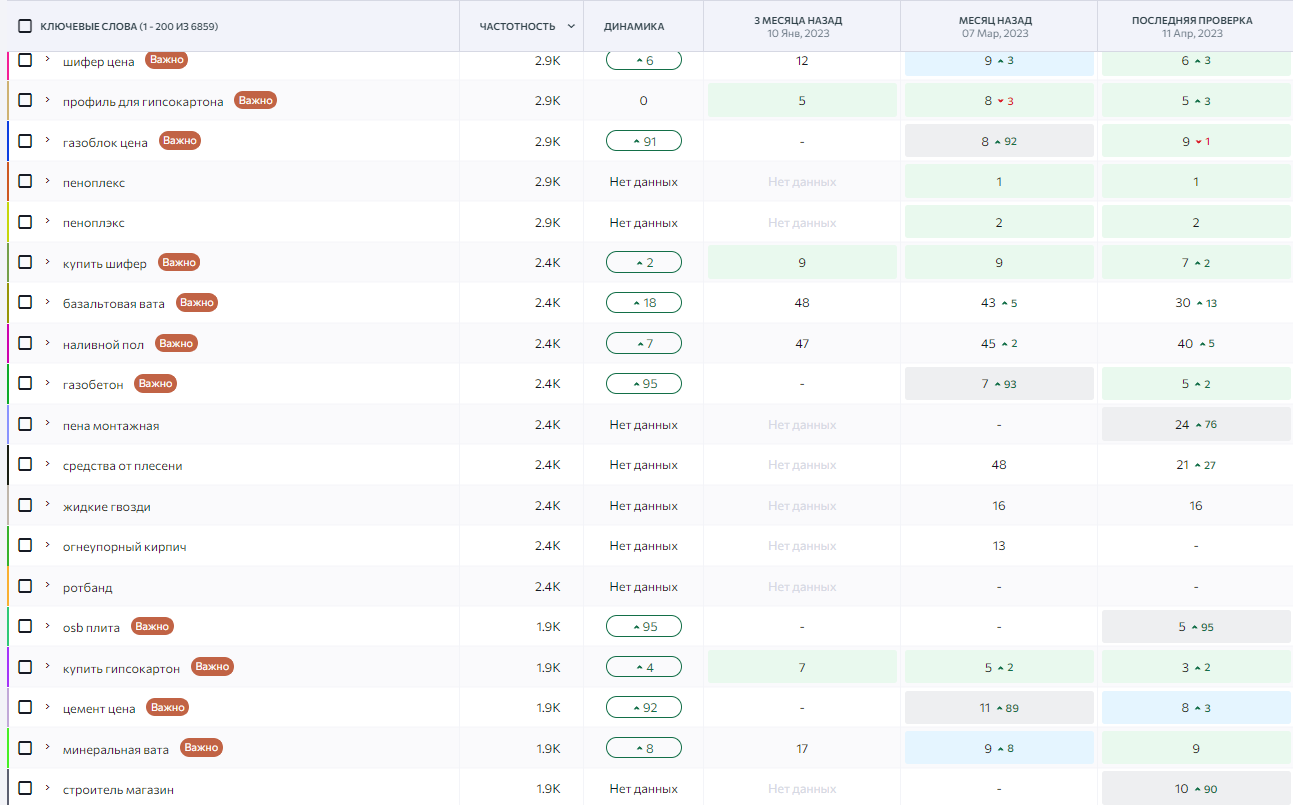Screen dimensions: 1293x805
Task: Expand the огнеупорный кирпич row
Action: tap(47, 545)
